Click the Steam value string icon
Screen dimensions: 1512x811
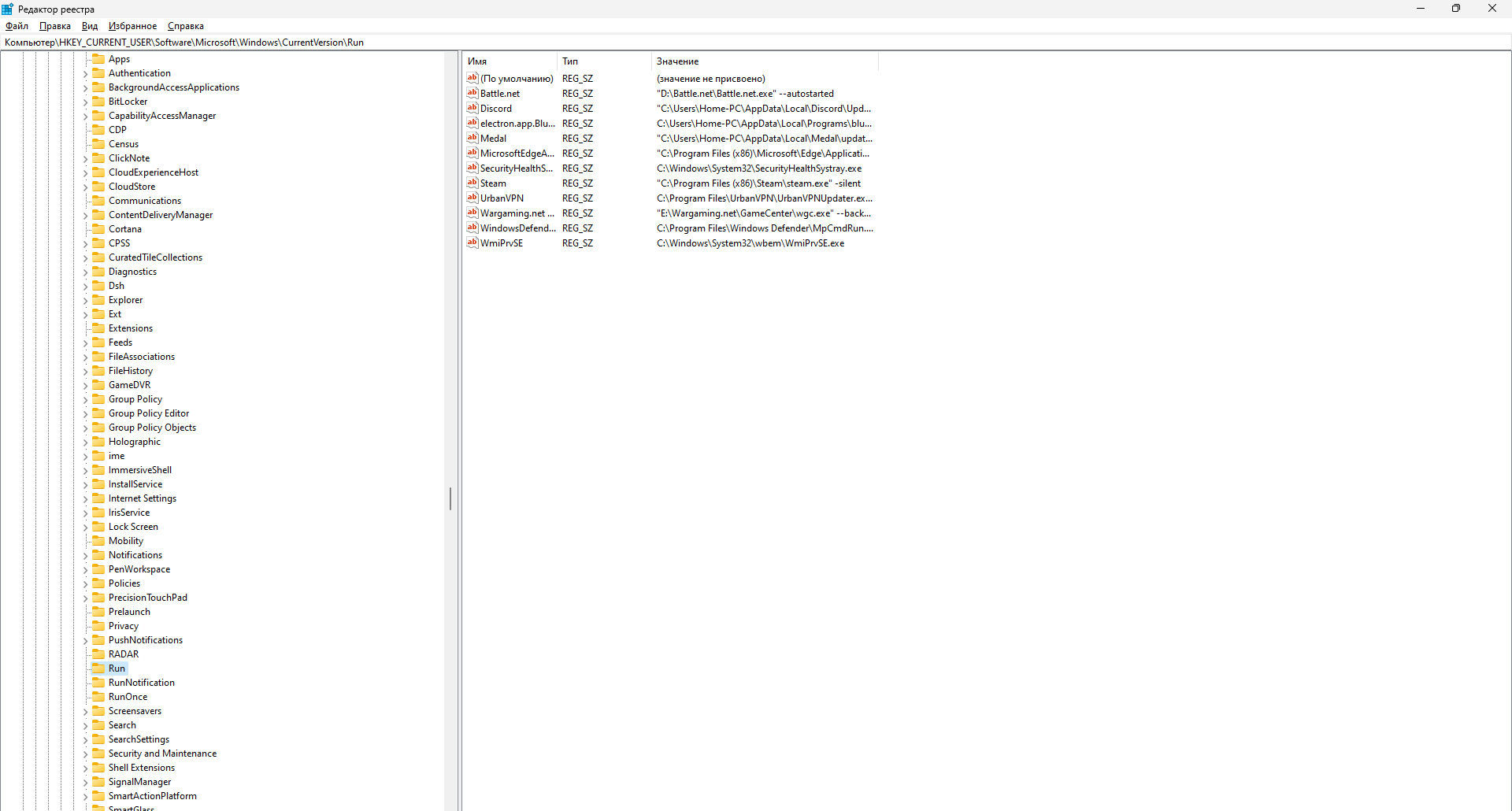472,183
